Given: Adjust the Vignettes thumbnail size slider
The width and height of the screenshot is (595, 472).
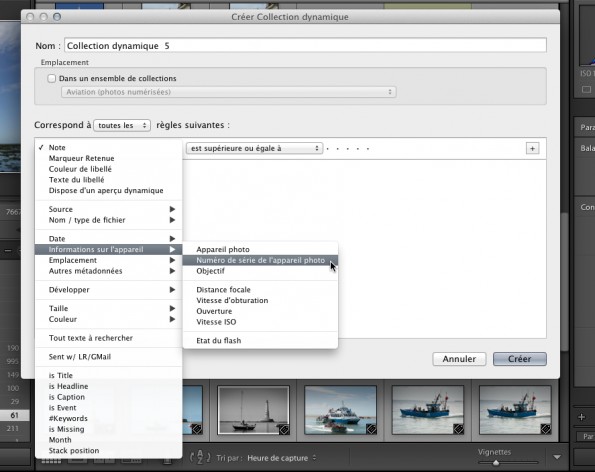Looking at the screenshot, I should [x=496, y=463].
